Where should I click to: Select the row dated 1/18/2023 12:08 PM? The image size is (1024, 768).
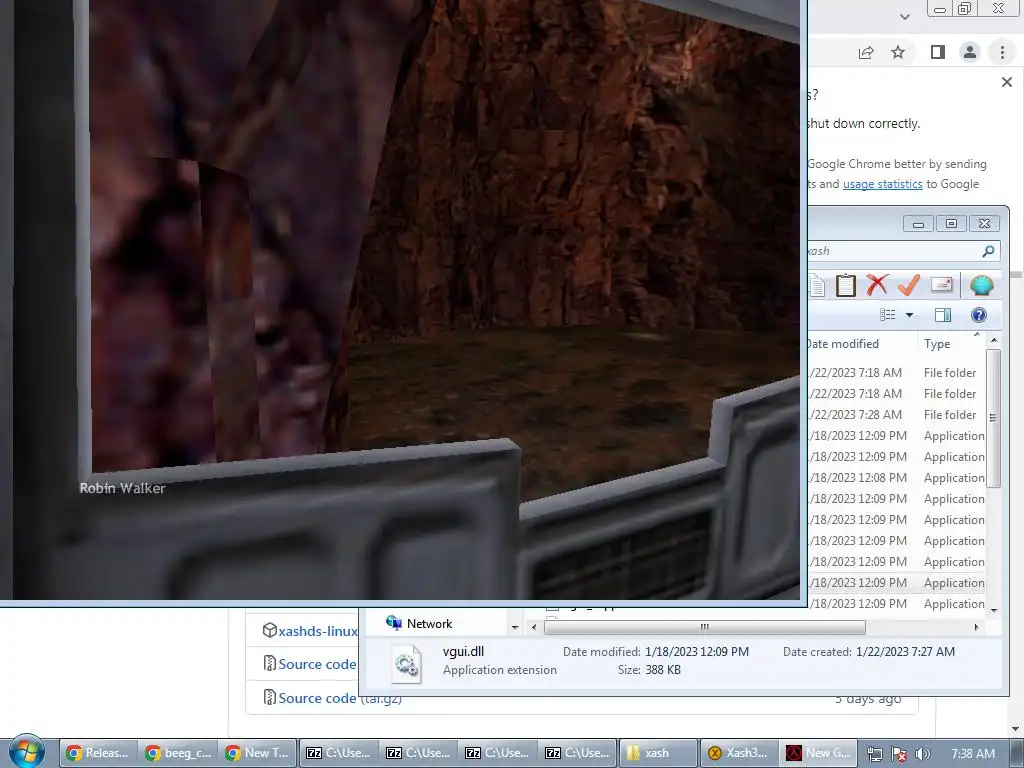click(898, 478)
